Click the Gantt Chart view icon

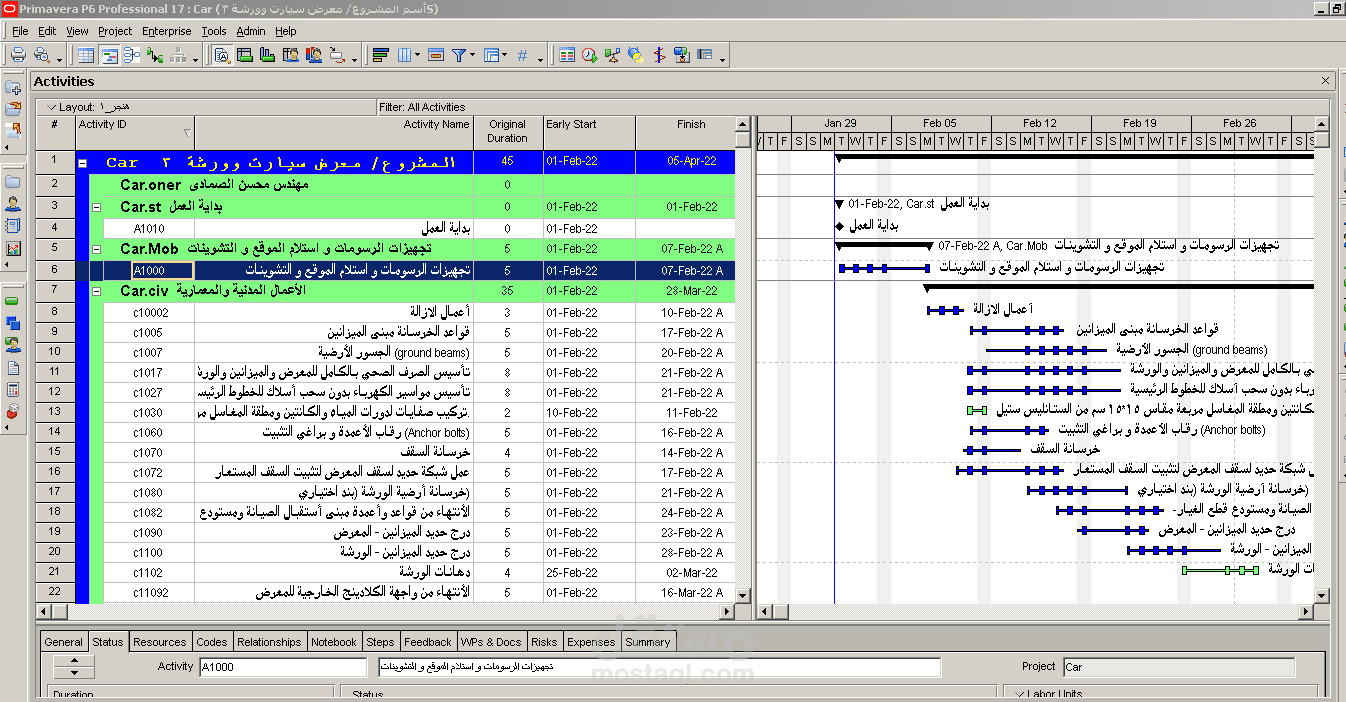coord(109,56)
